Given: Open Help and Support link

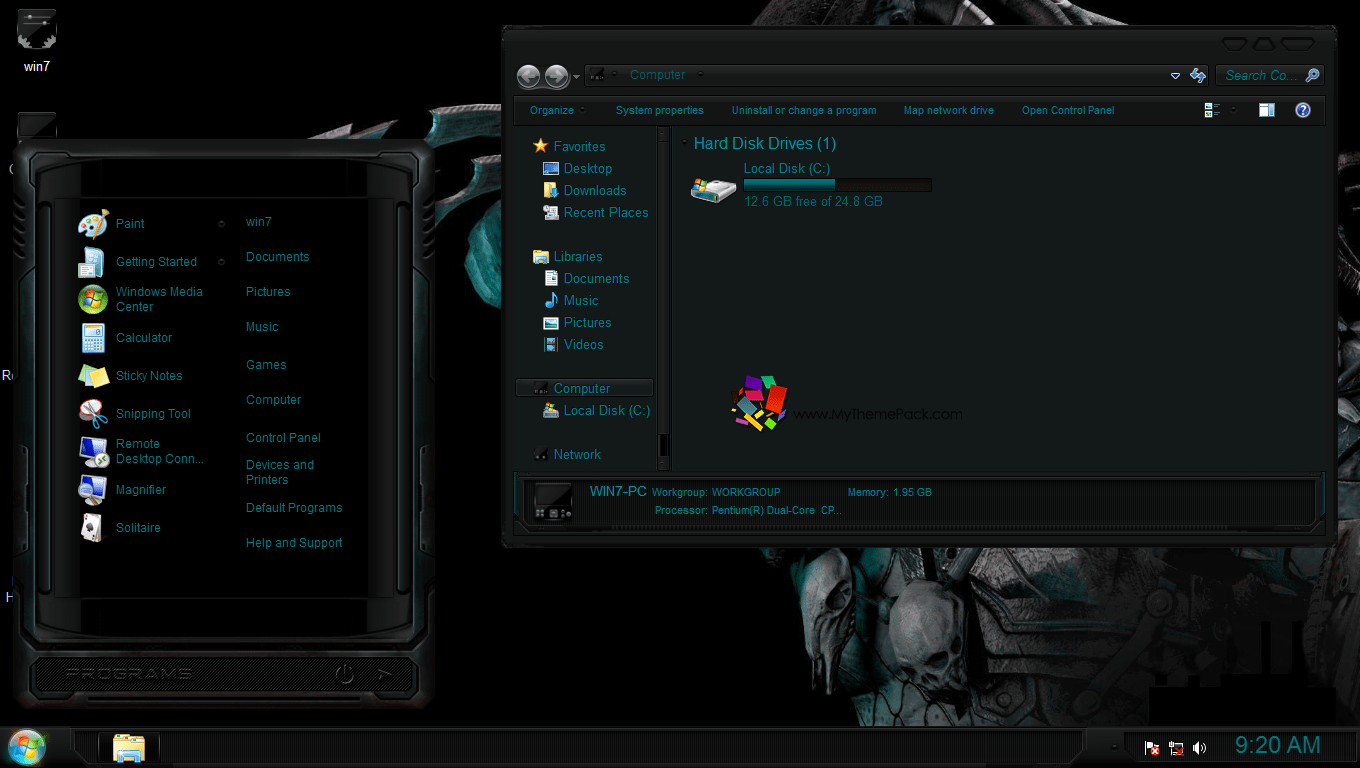Looking at the screenshot, I should [x=294, y=543].
